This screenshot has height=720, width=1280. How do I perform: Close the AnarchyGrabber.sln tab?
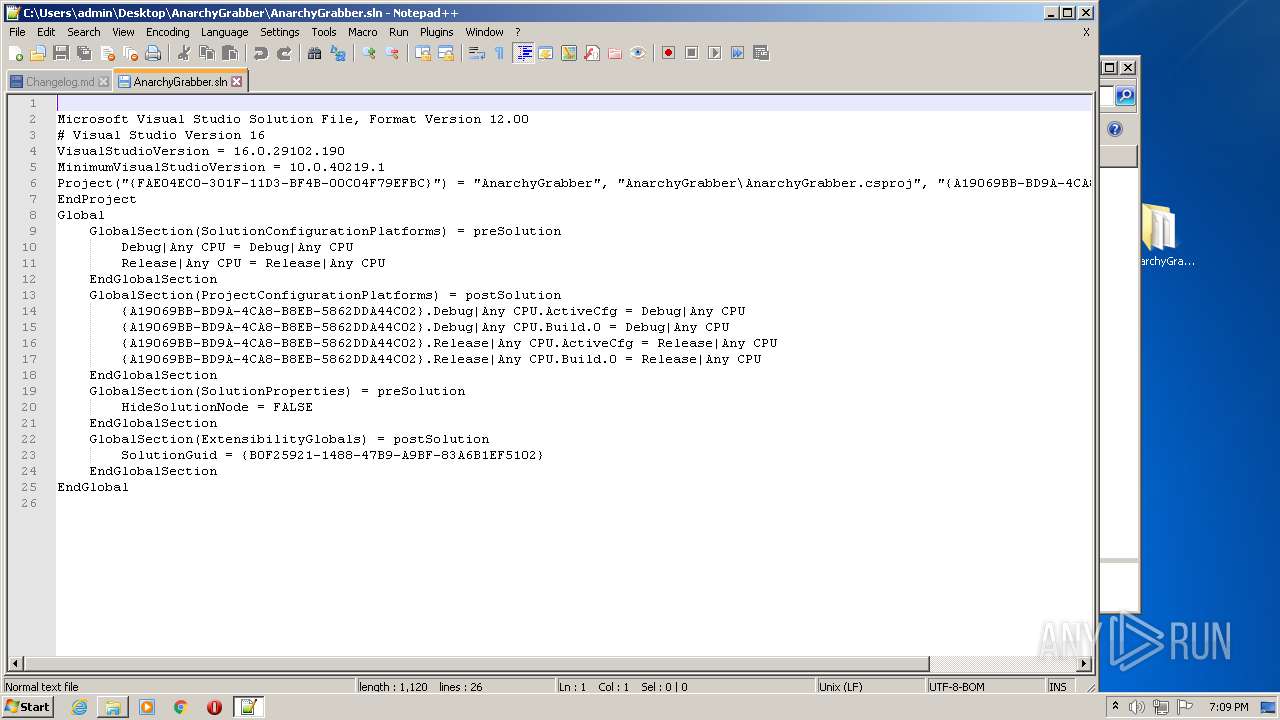pos(237,82)
